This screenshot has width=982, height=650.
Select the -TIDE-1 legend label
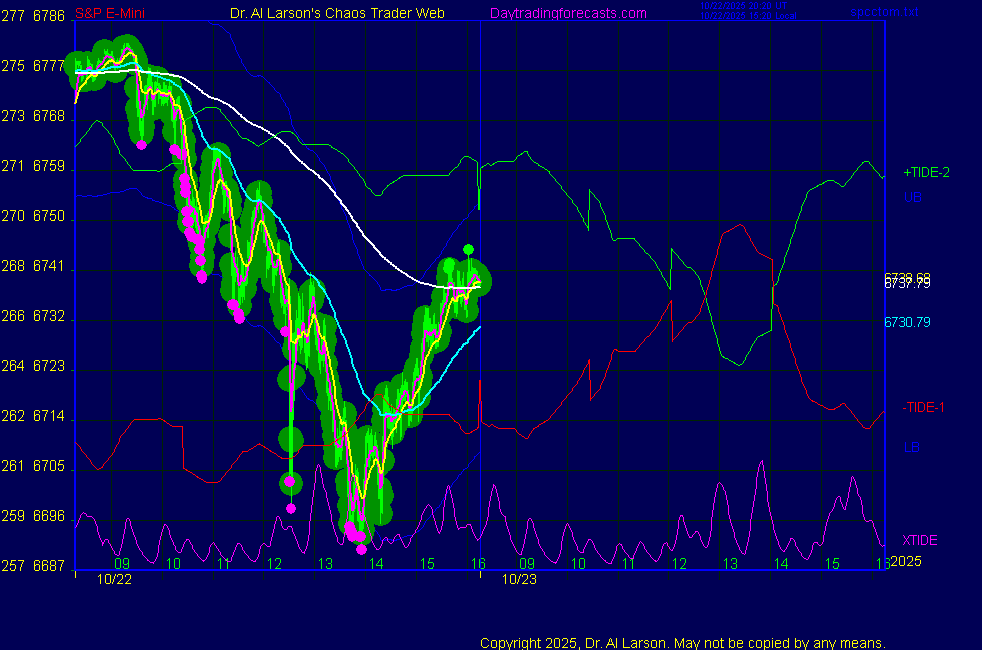(x=924, y=407)
